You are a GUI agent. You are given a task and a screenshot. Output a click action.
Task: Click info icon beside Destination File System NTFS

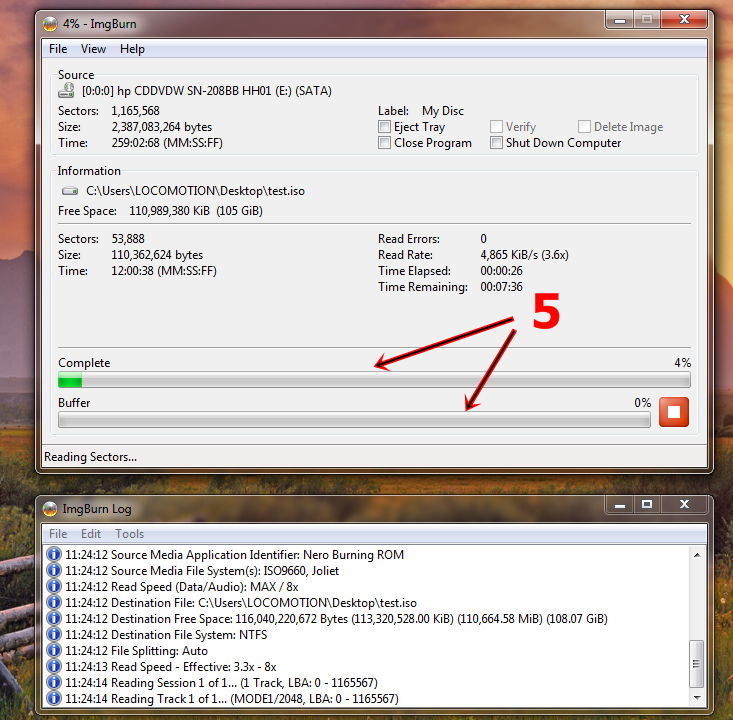pyautogui.click(x=54, y=634)
